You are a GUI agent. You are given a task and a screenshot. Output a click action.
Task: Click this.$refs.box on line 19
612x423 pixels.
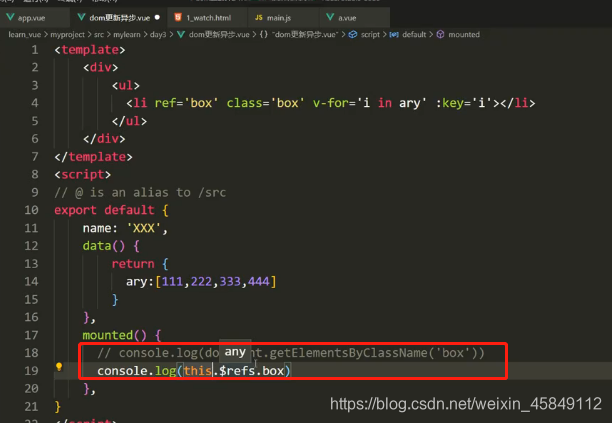point(234,370)
